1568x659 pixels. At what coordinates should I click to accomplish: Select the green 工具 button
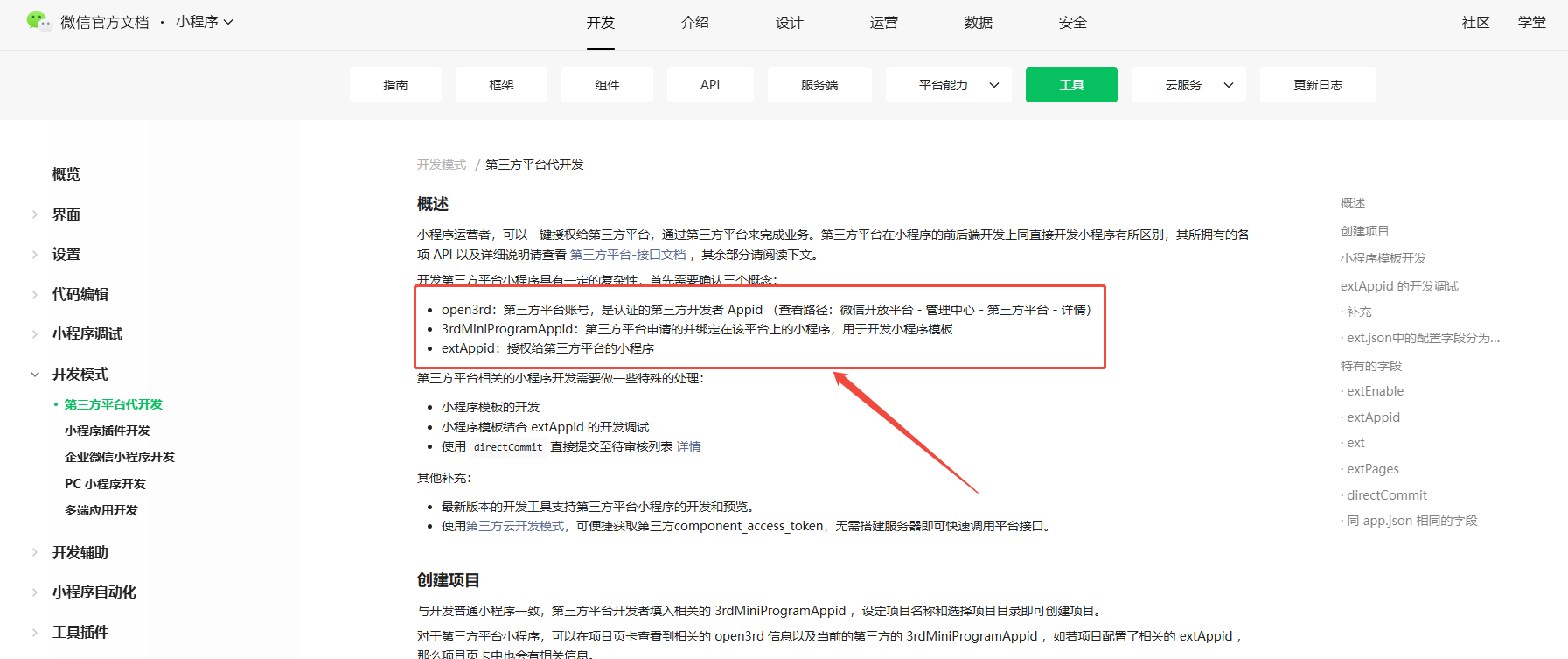[1071, 85]
